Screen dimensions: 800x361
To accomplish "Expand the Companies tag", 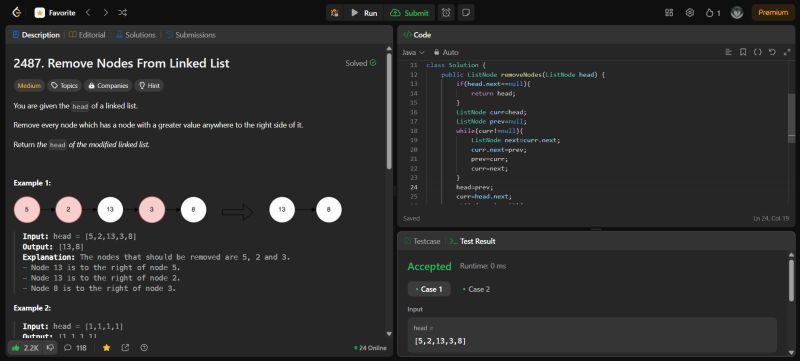I will tap(108, 86).
